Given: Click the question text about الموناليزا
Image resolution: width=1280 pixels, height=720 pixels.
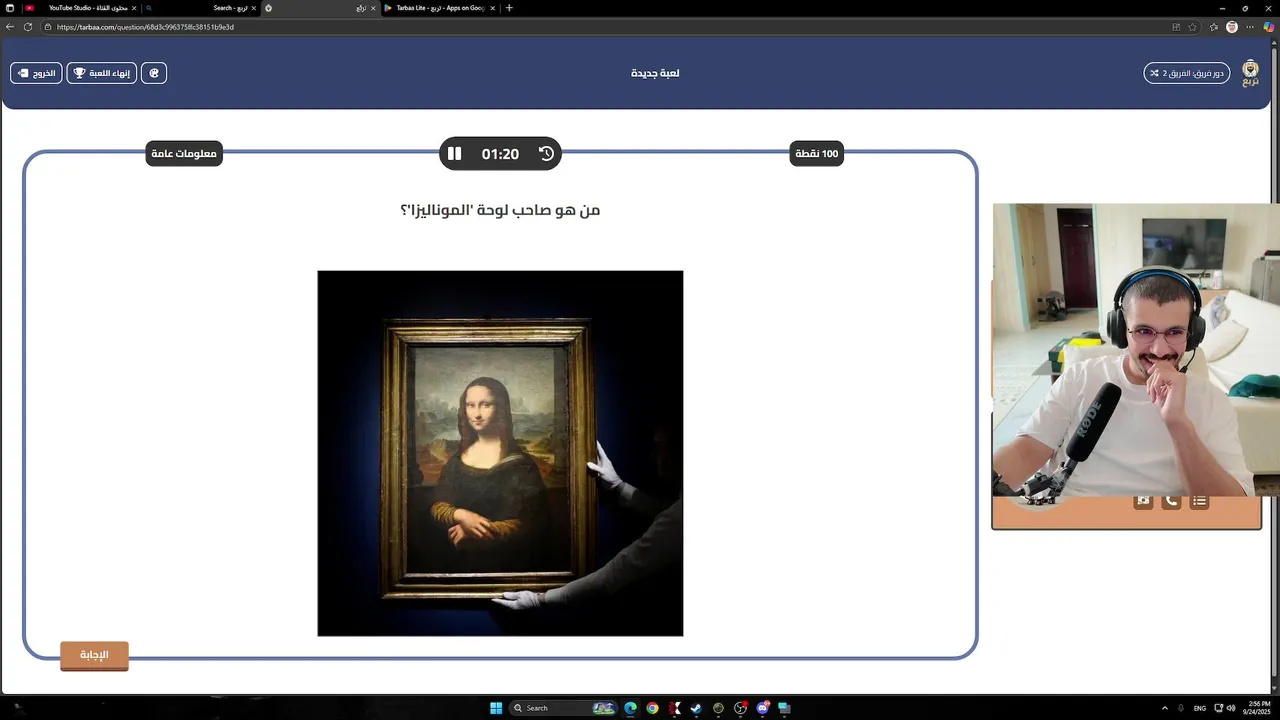Looking at the screenshot, I should point(500,210).
